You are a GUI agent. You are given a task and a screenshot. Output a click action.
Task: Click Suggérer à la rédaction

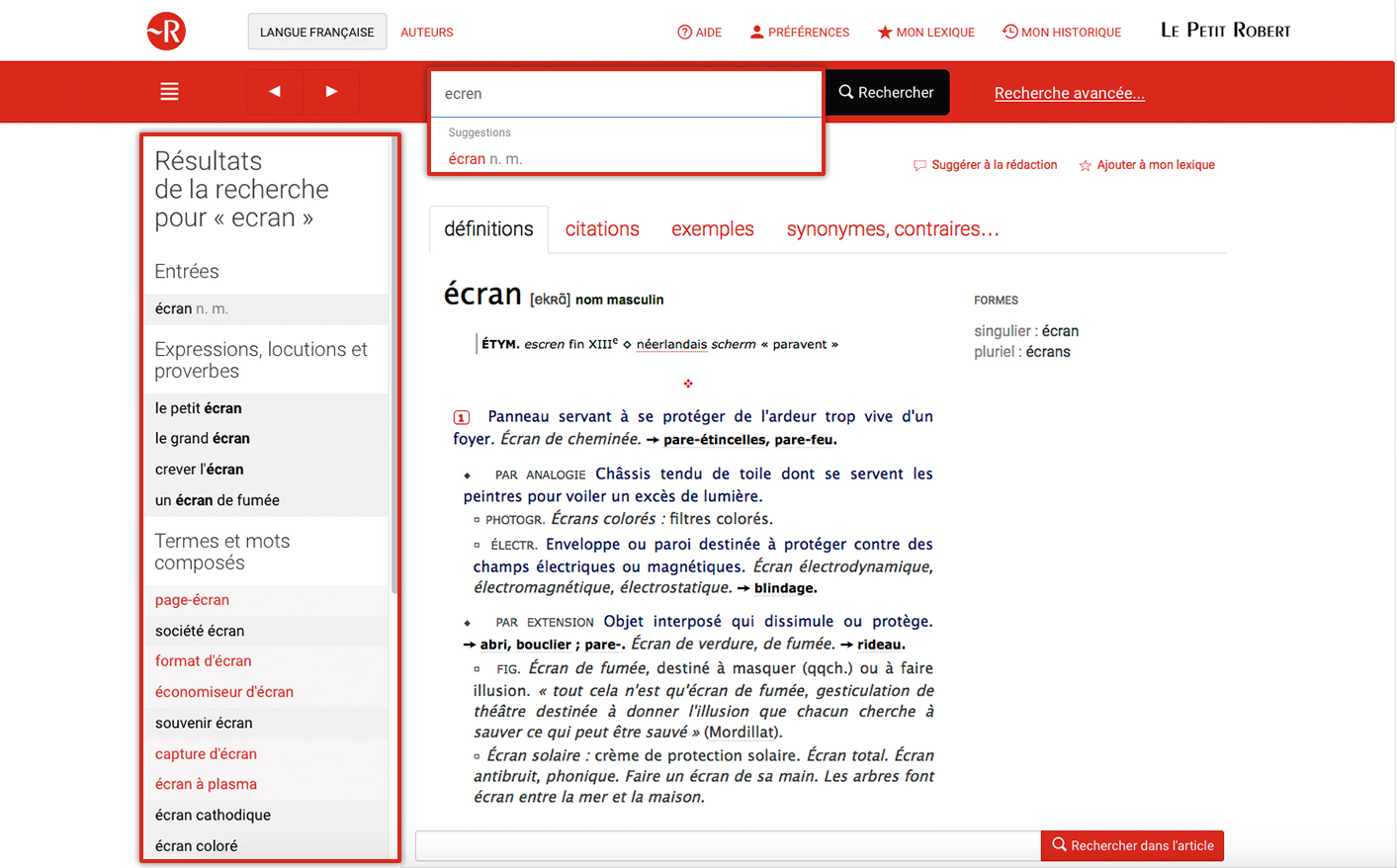point(985,165)
